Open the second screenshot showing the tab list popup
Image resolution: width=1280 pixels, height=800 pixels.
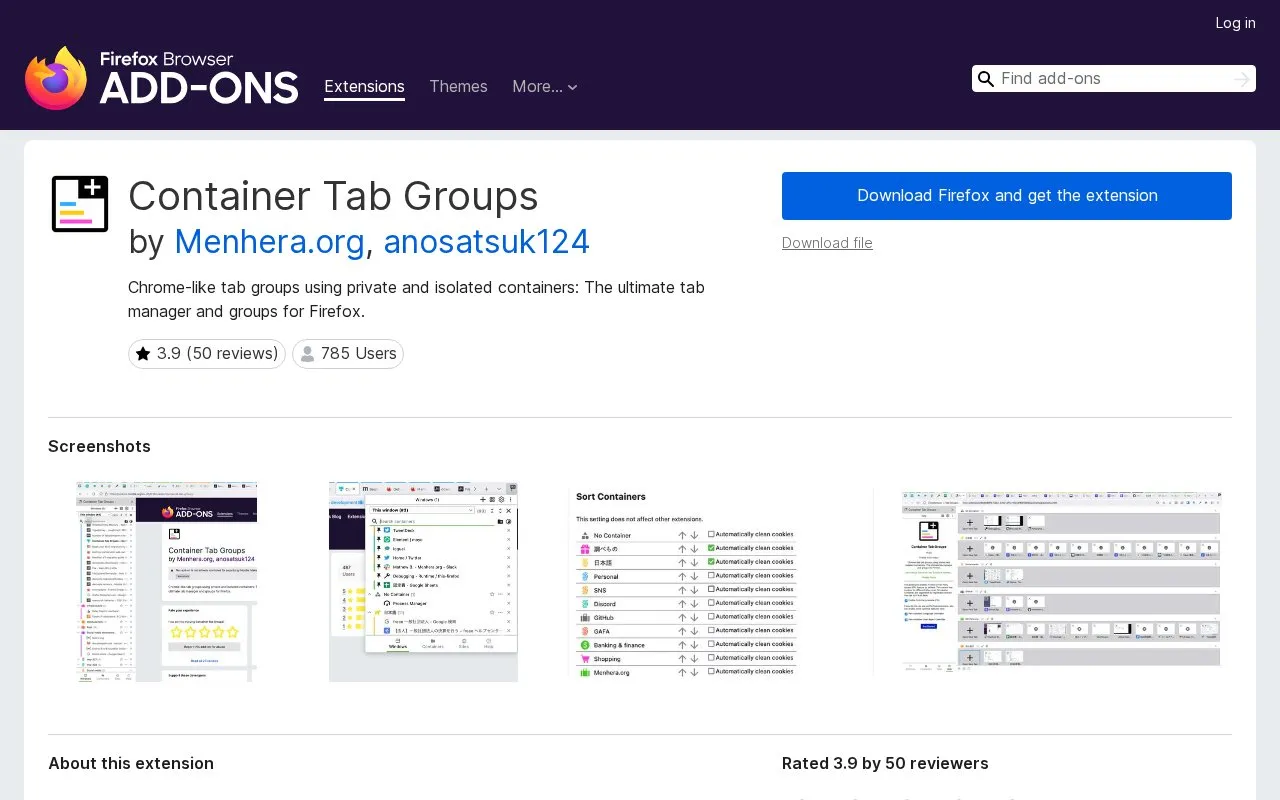[423, 582]
